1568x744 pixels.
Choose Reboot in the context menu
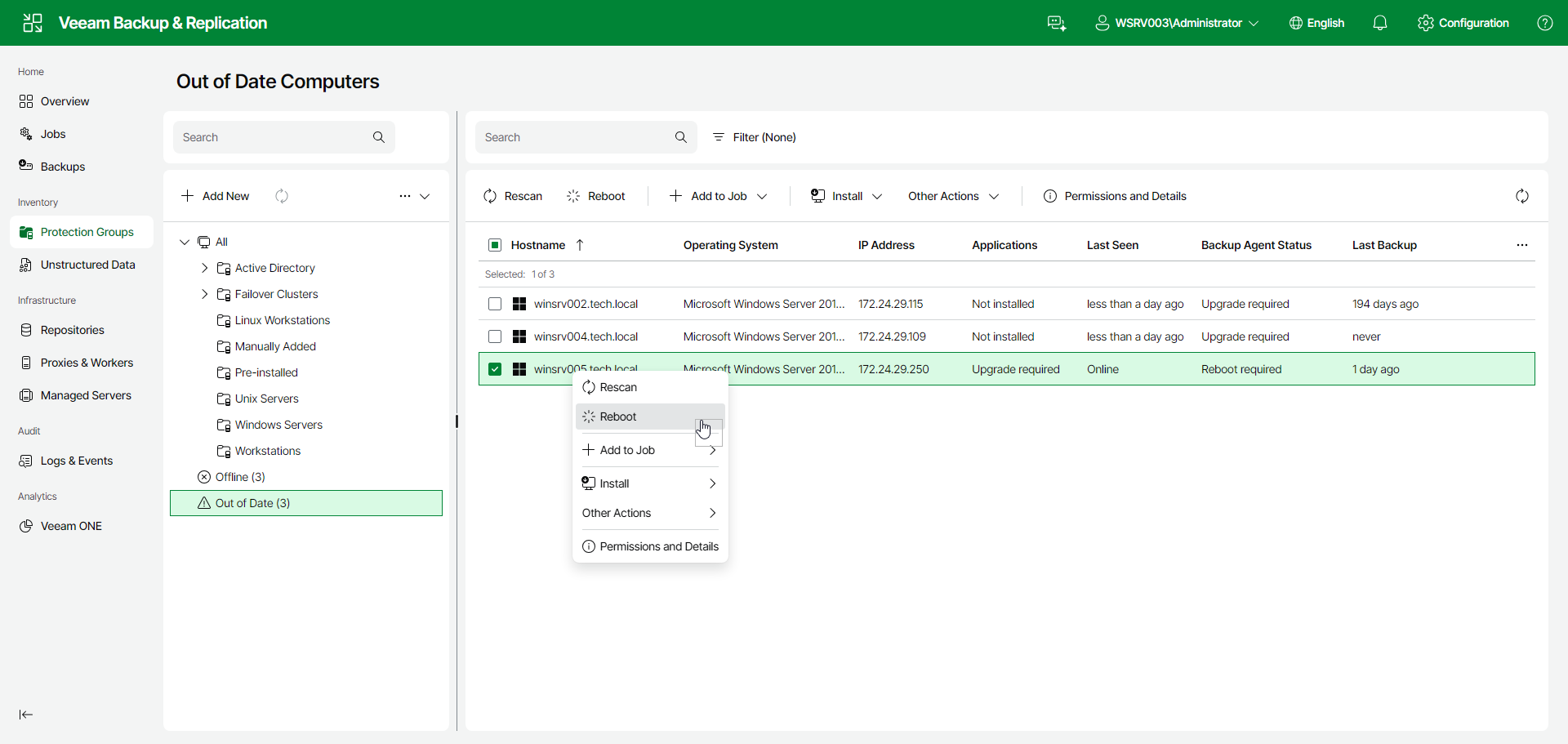650,417
